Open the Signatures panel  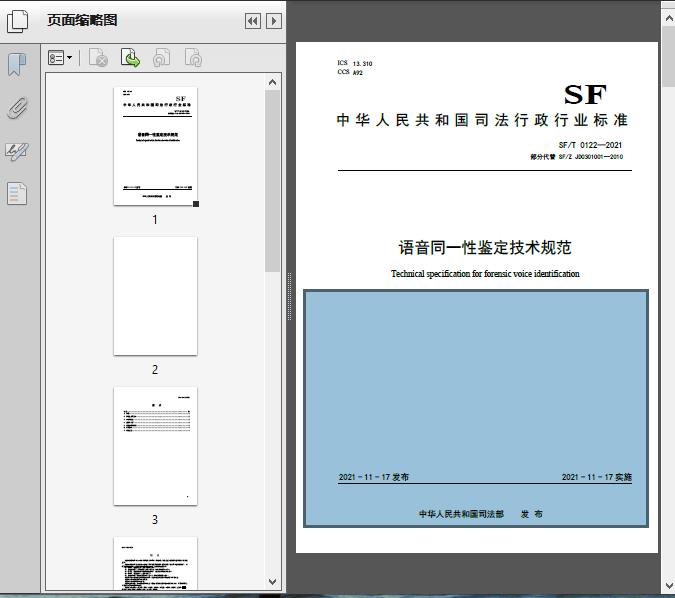click(17, 151)
